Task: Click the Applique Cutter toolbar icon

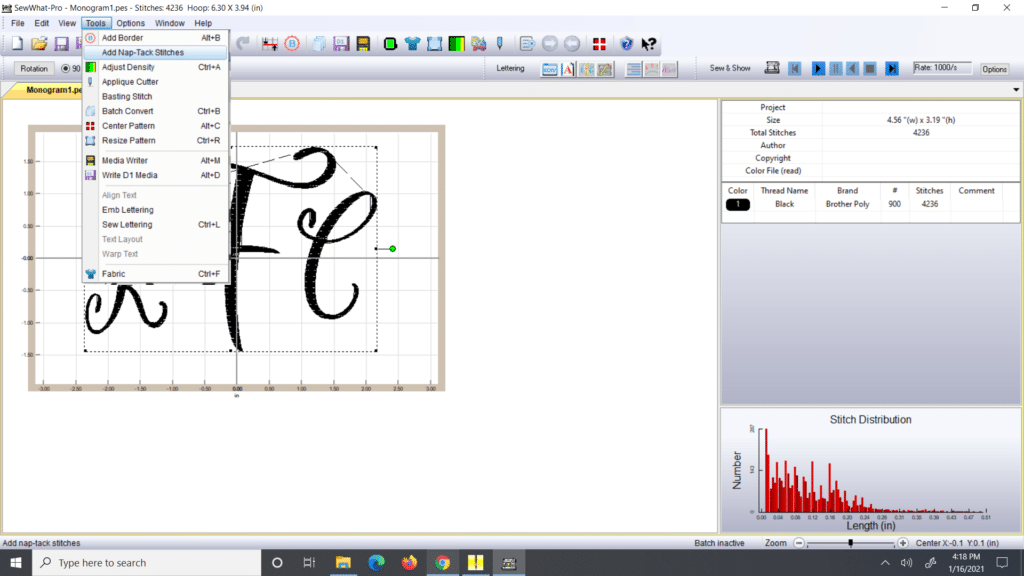Action: tap(500, 44)
